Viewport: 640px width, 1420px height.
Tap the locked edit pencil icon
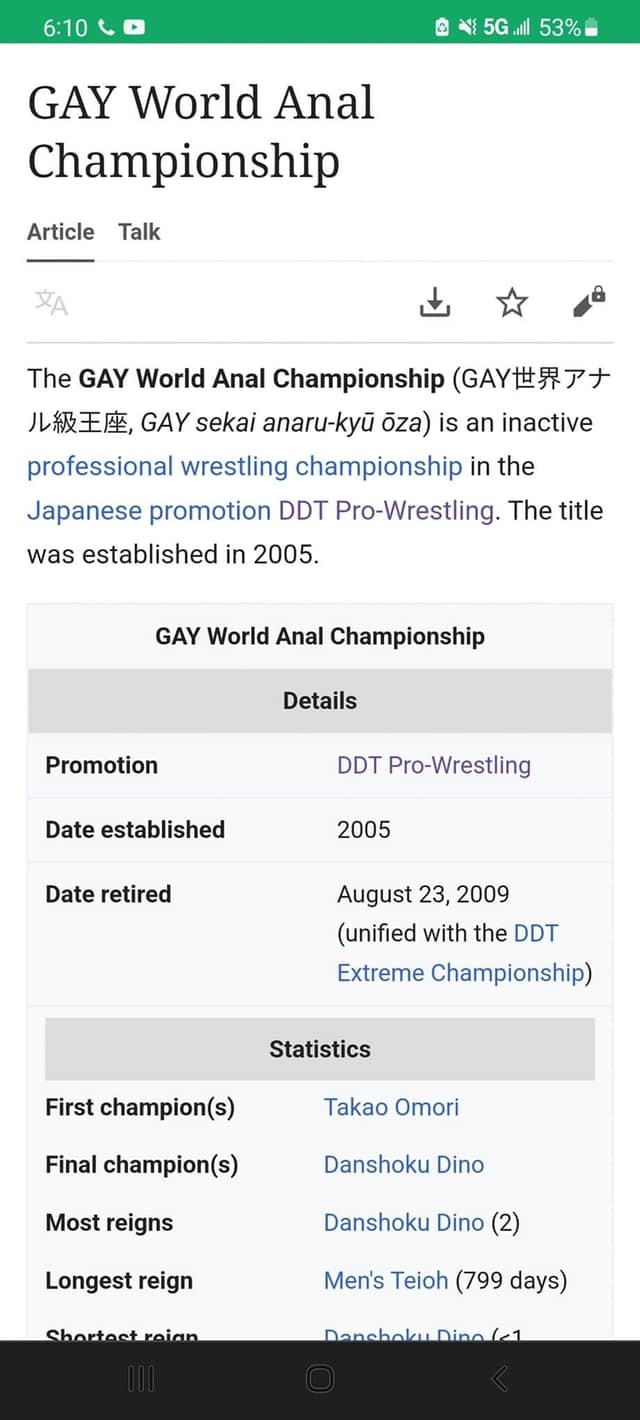589,302
